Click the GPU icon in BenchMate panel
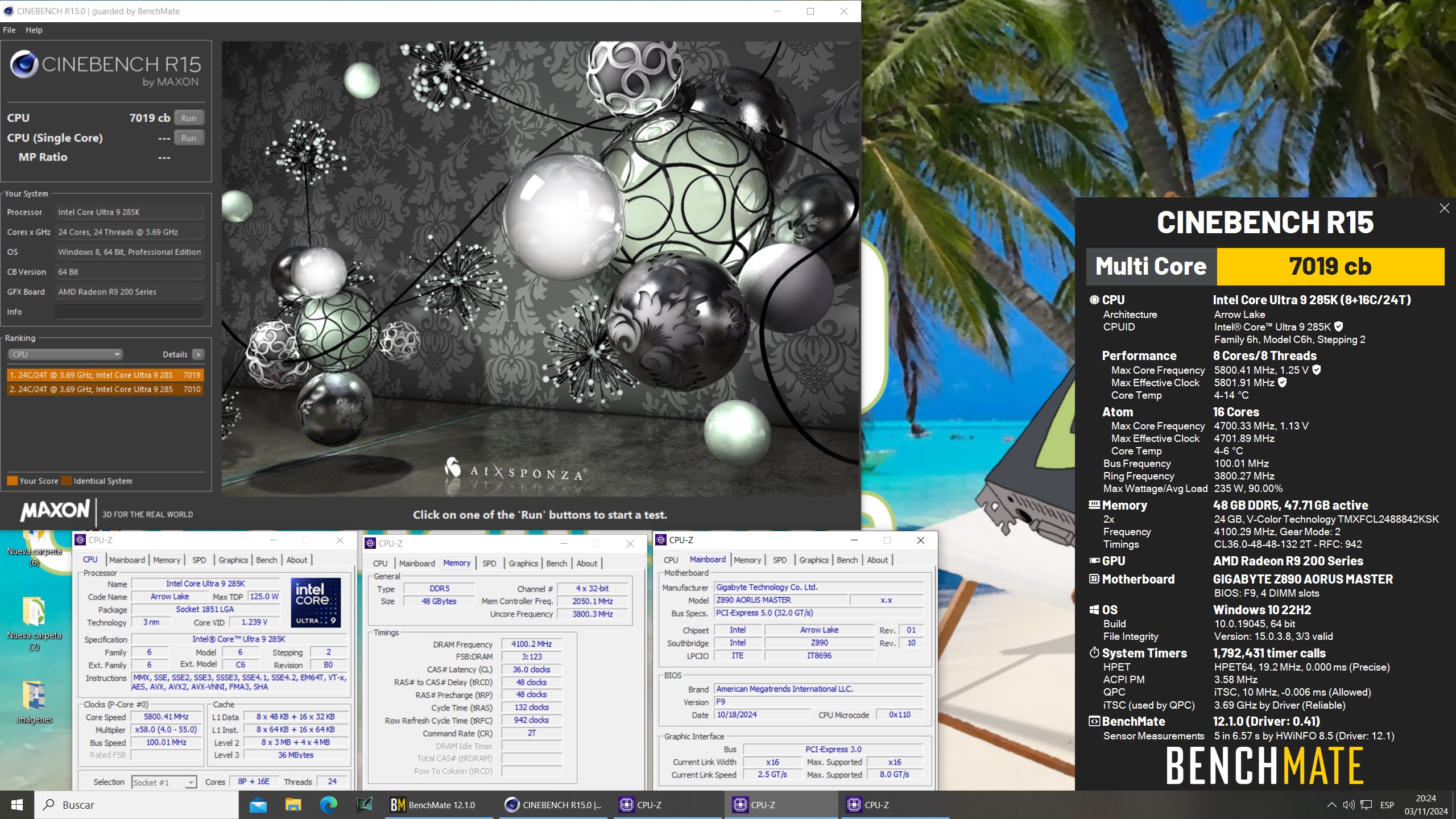The width and height of the screenshot is (1456, 819). click(1094, 561)
